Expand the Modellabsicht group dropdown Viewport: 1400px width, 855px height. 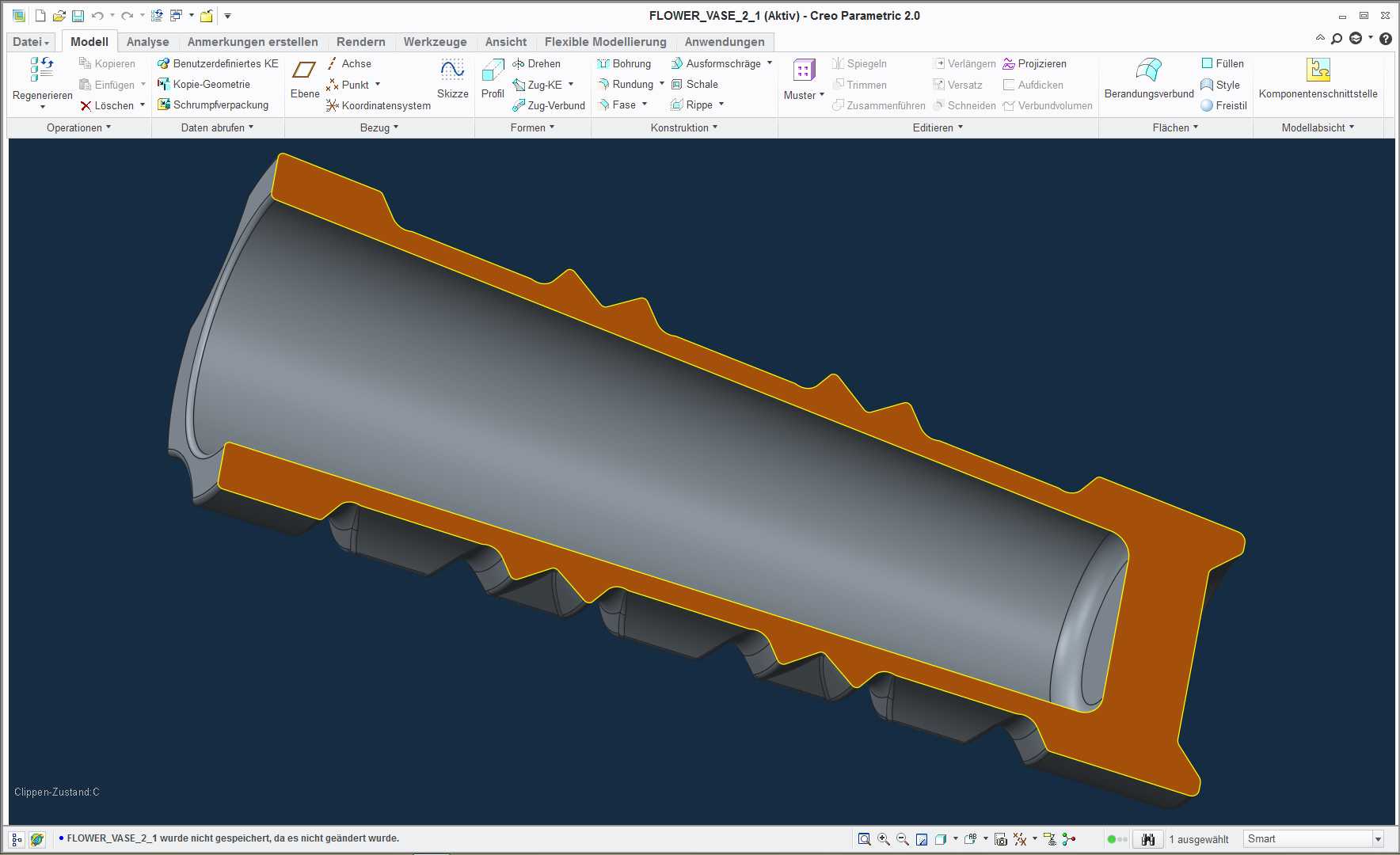[x=1318, y=127]
